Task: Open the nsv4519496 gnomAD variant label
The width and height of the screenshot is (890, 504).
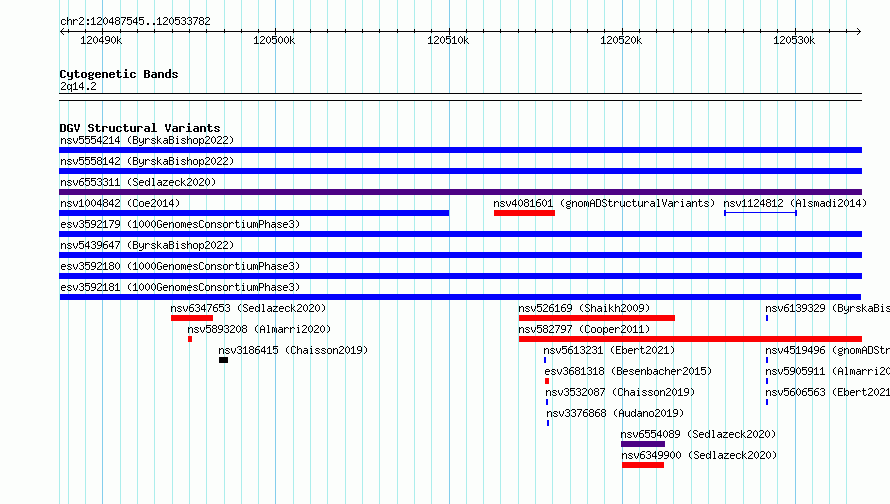Action: [828, 350]
